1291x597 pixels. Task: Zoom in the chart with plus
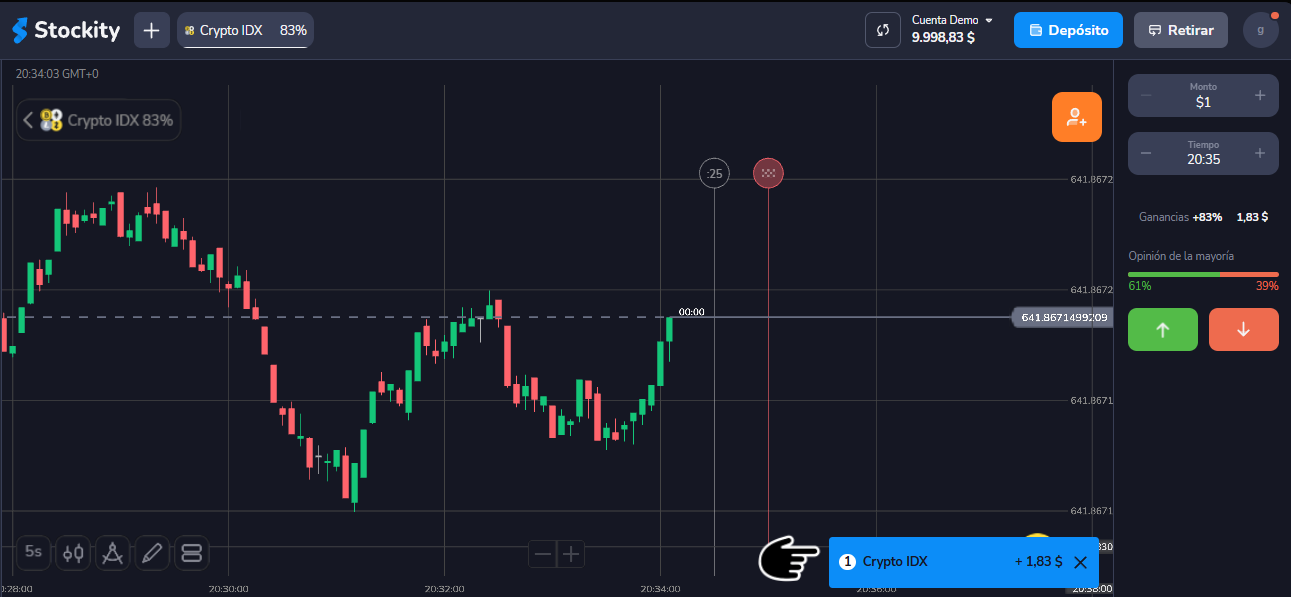pyautogui.click(x=570, y=553)
